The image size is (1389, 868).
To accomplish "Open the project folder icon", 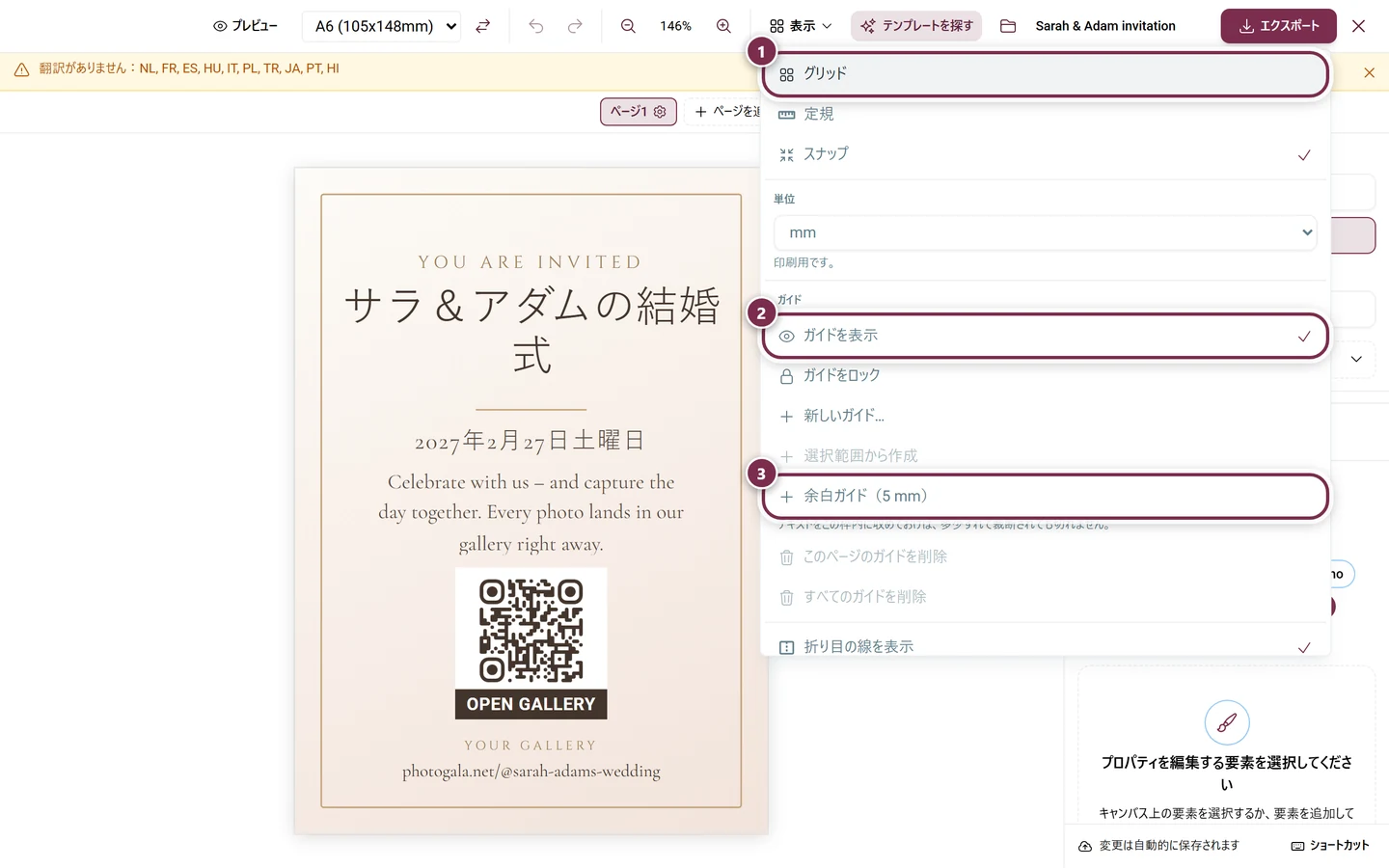I will [1008, 26].
